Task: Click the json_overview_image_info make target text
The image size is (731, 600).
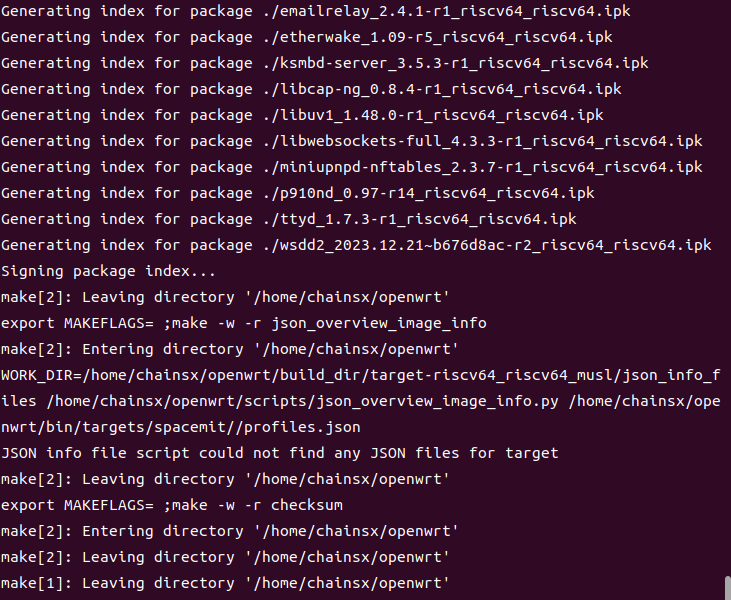Action: click(x=379, y=324)
